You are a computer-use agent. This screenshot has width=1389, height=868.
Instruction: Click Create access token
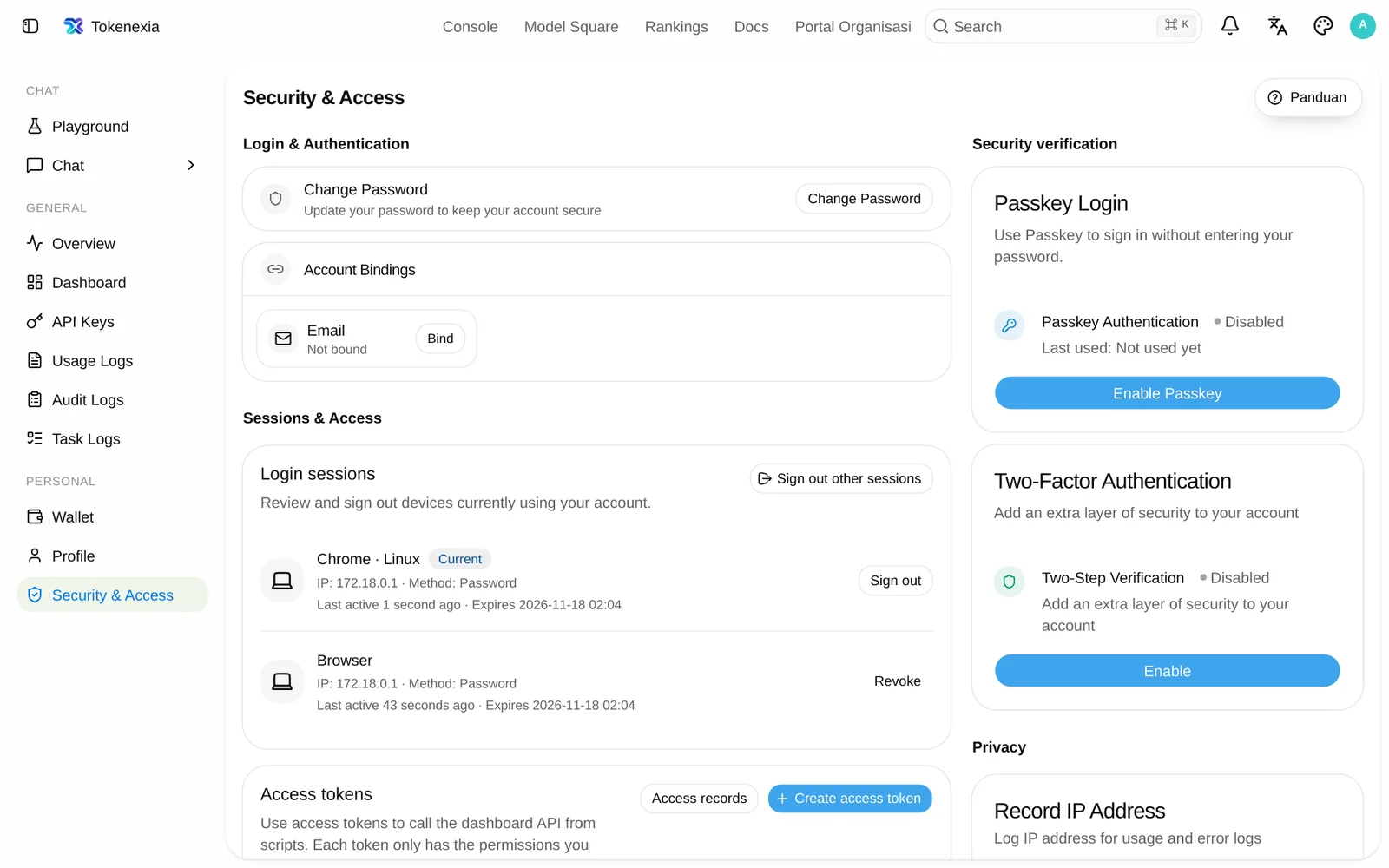pos(850,799)
